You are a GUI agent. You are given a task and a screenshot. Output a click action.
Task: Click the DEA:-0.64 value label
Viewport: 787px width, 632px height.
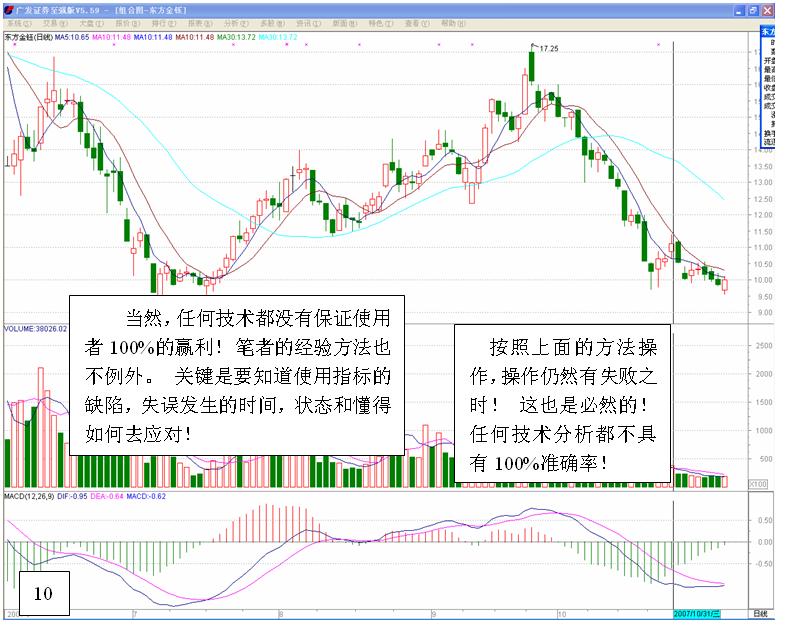pyautogui.click(x=107, y=496)
